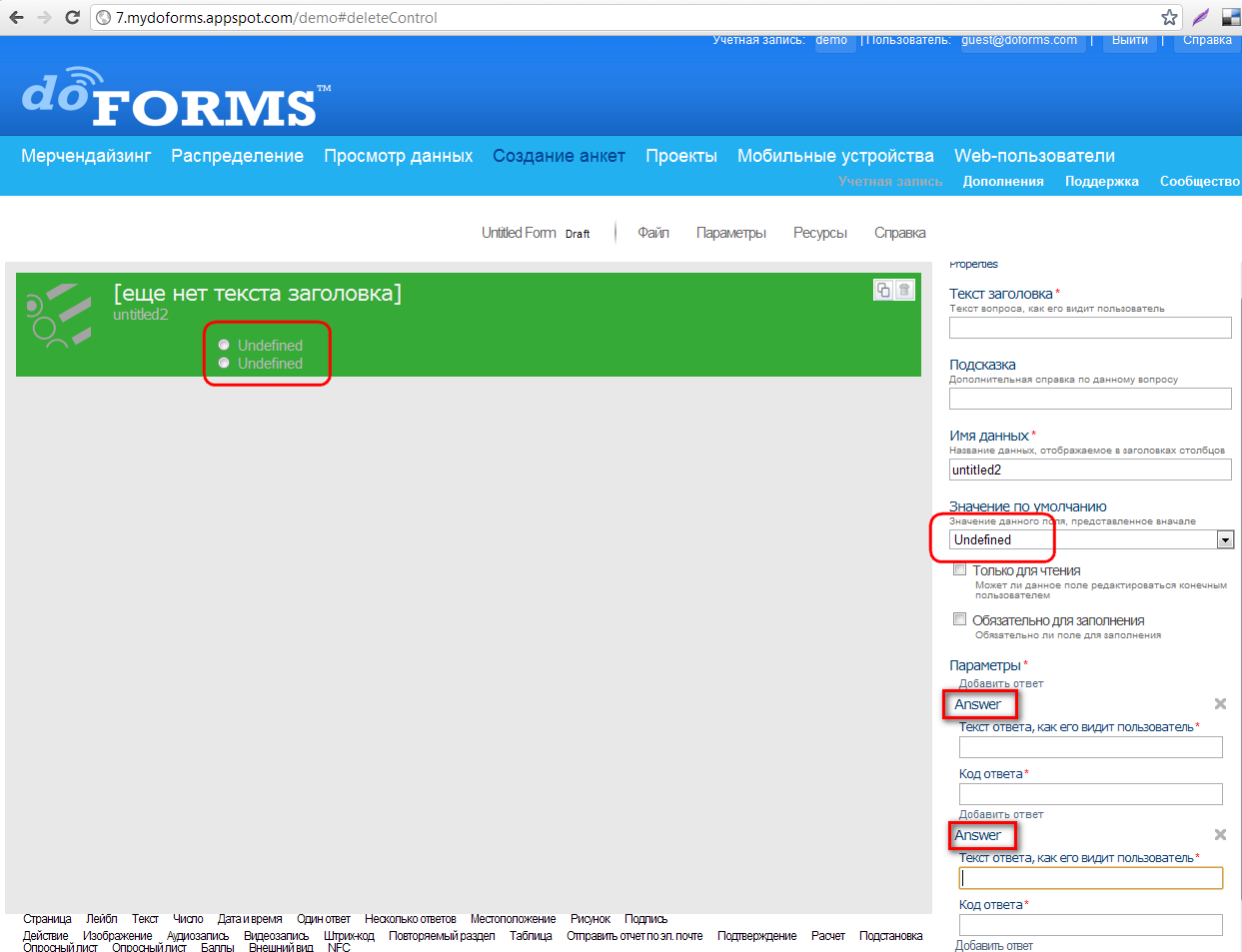1242x952 pixels.
Task: Add a 'Дата и время' question type
Action: click(x=250, y=919)
